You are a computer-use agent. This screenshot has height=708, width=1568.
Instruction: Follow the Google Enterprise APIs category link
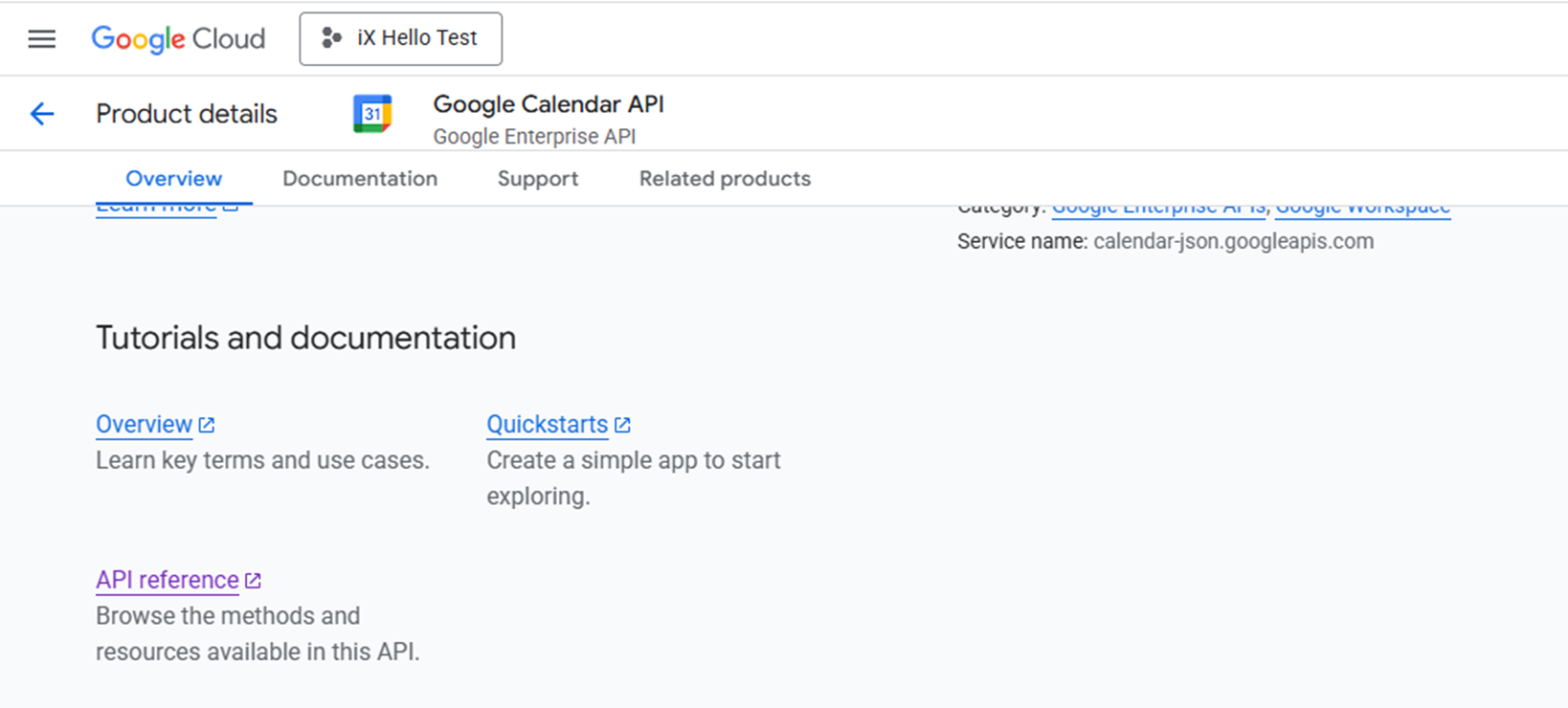coord(1158,210)
